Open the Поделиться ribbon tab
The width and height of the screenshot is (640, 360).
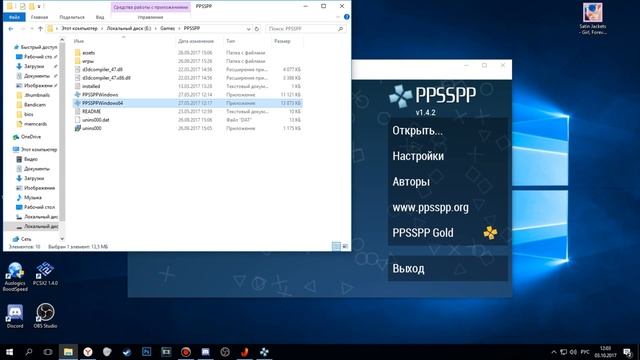click(72, 17)
